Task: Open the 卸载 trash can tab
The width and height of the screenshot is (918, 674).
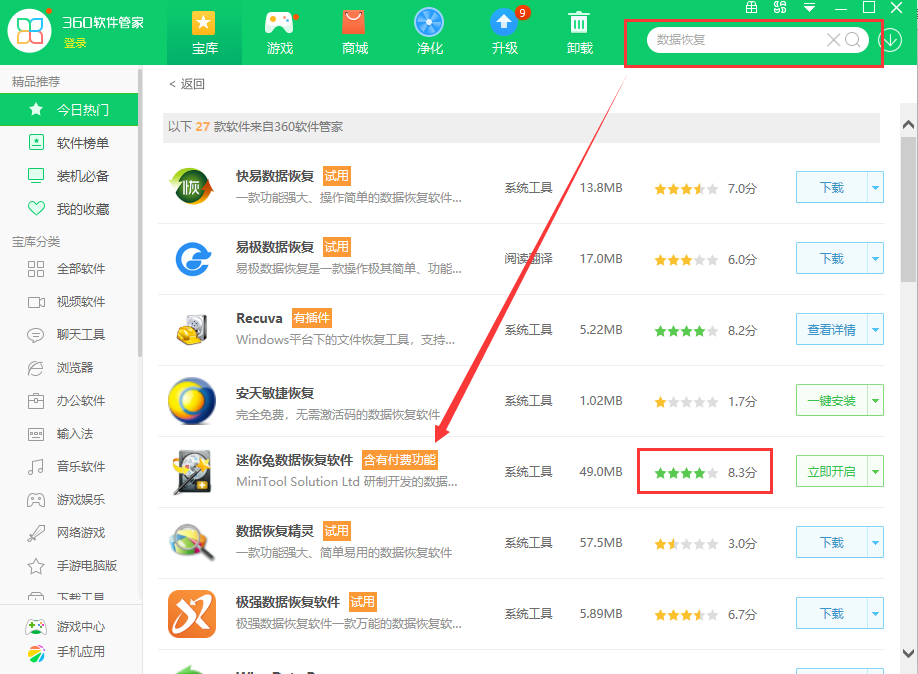Action: pos(579,33)
